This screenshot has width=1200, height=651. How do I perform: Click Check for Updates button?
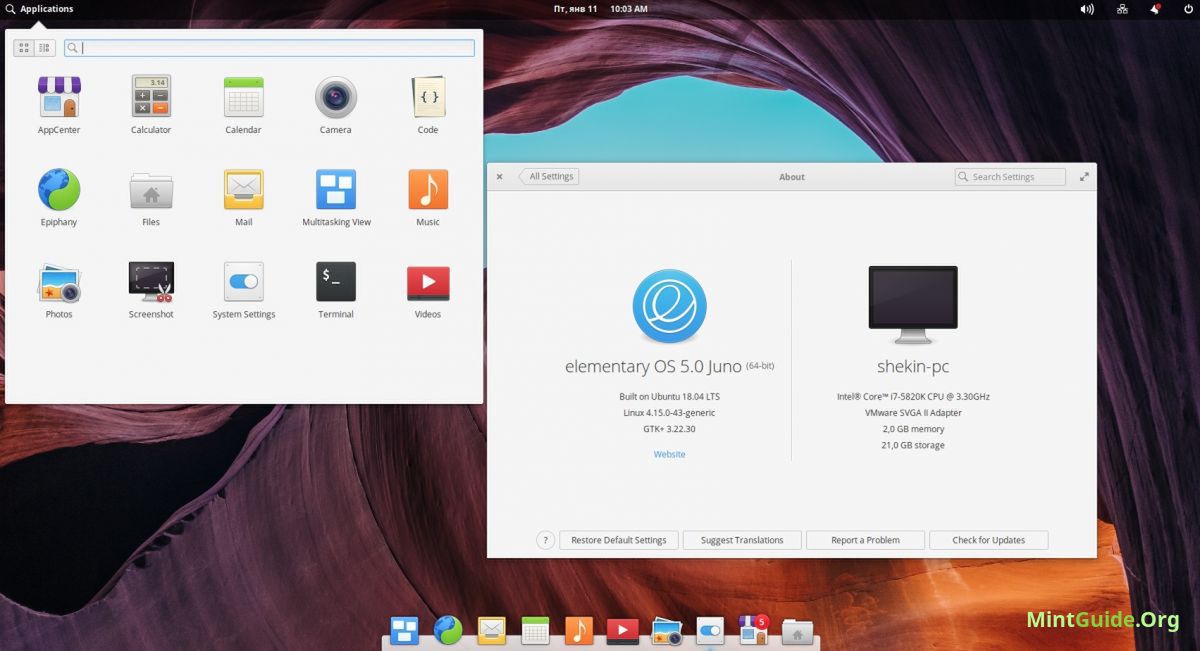(989, 540)
